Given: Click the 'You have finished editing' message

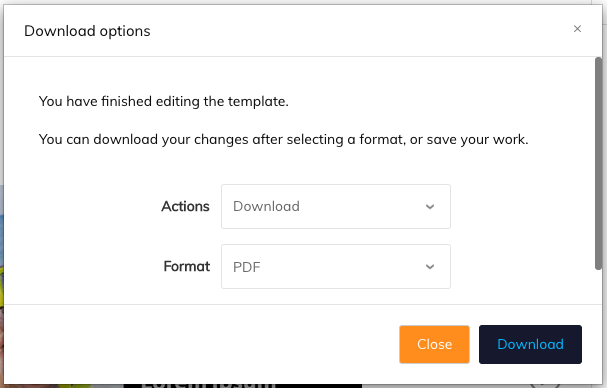Looking at the screenshot, I should tap(164, 101).
